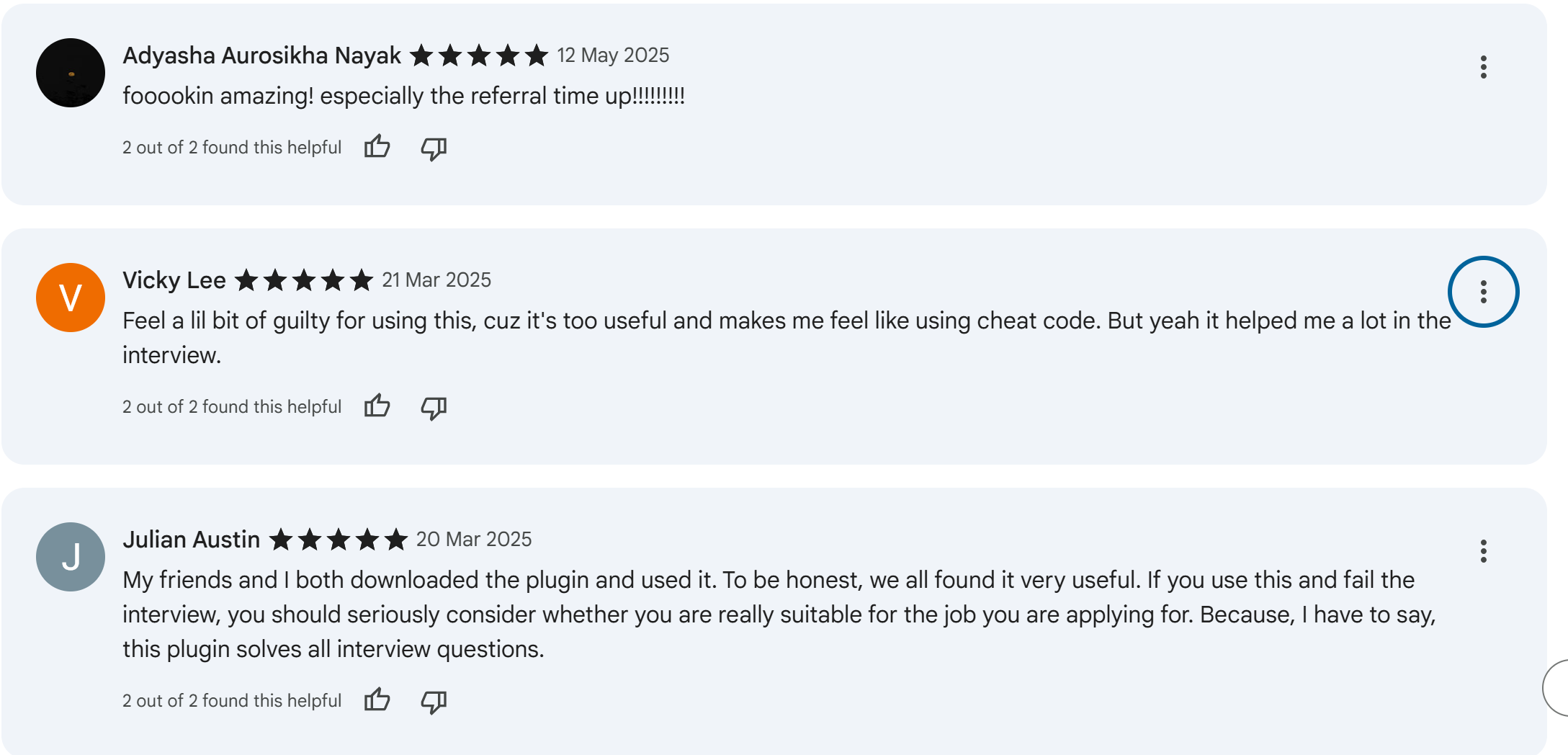Screen dimensions: 1568x755
Task: Click the reviewer name Vicky Lee
Action: (174, 280)
